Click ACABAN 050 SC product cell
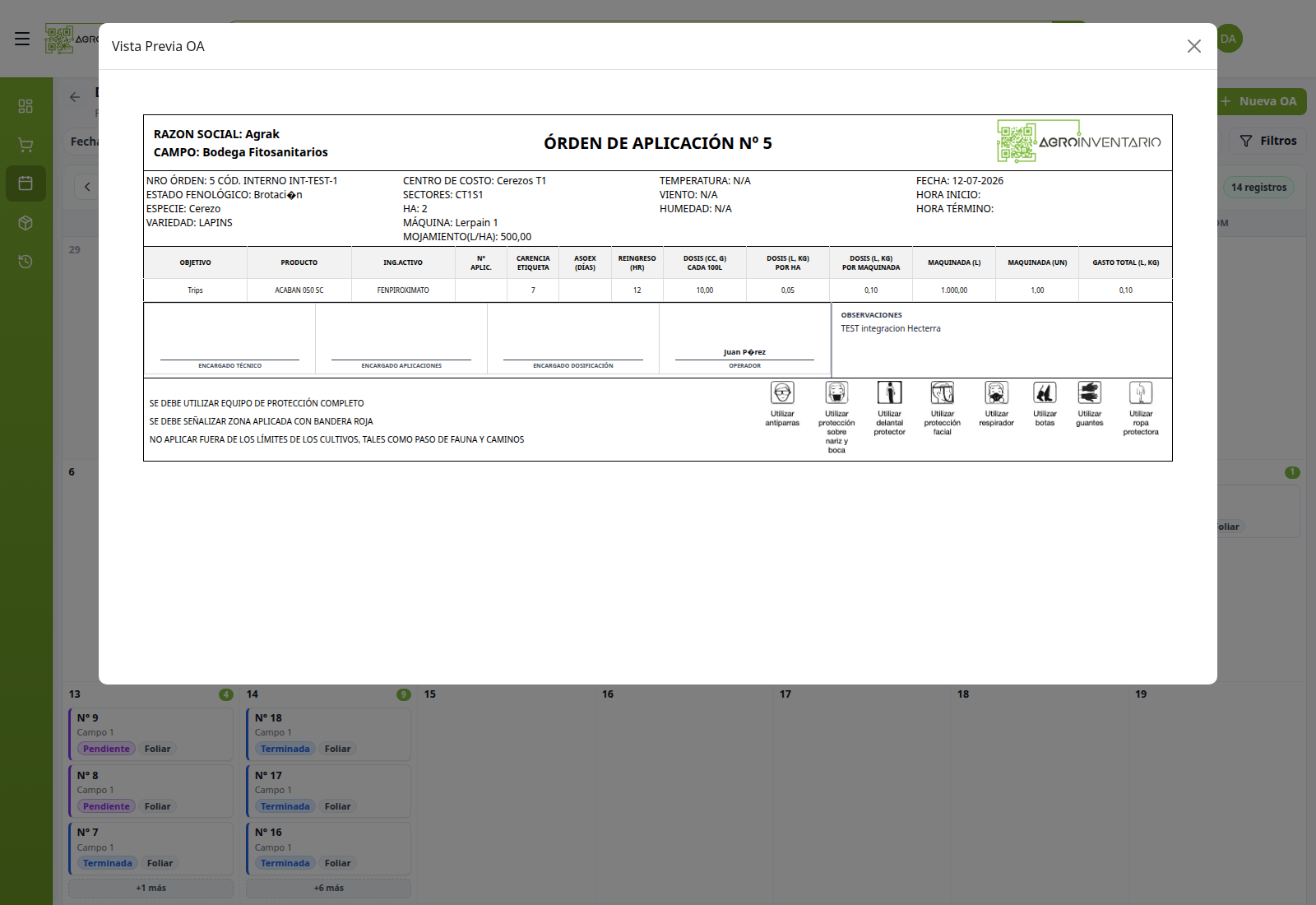The width and height of the screenshot is (1316, 905). [299, 290]
